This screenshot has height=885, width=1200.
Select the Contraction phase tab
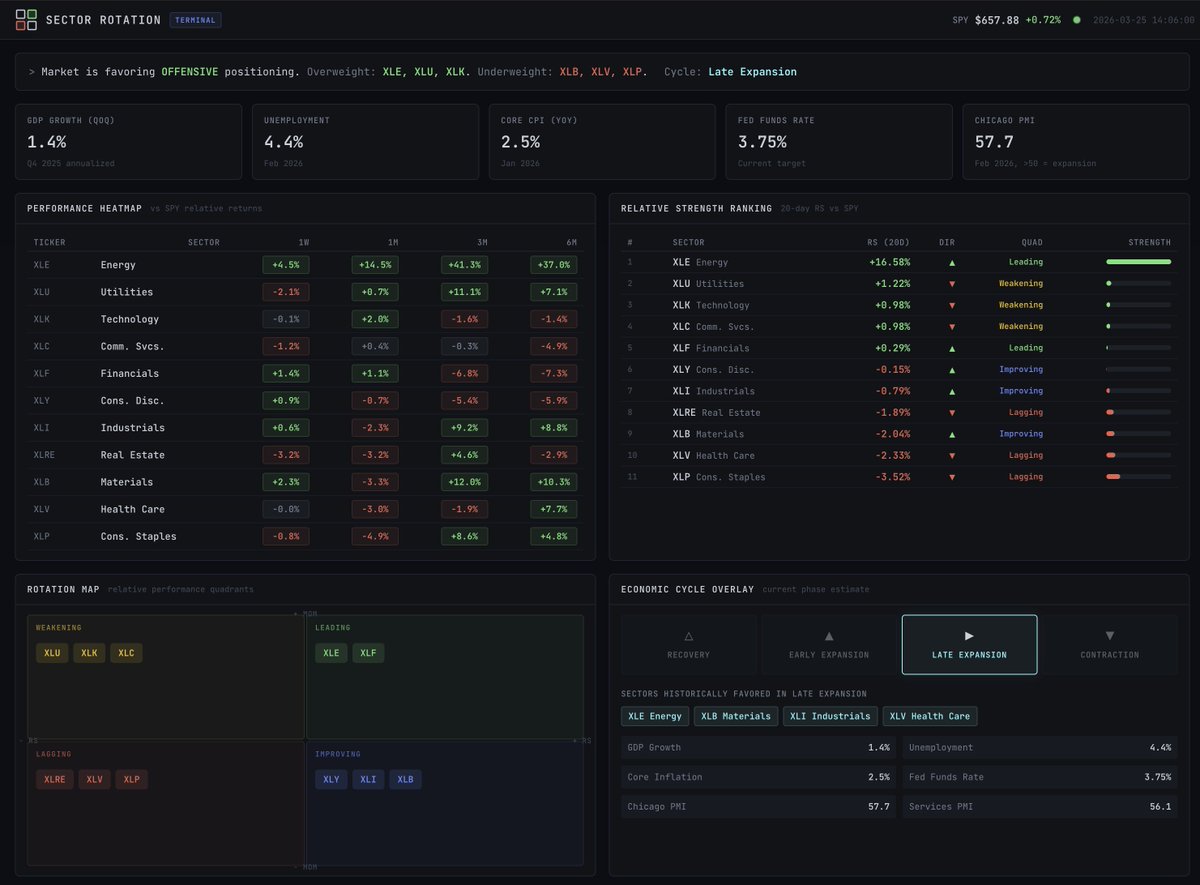coord(1110,645)
